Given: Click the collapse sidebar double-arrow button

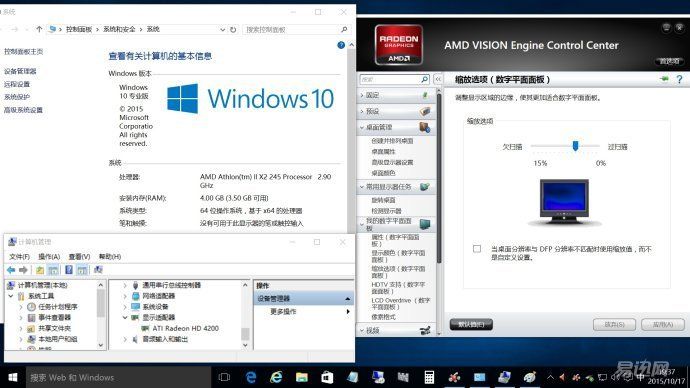Looking at the screenshot, I should tap(438, 79).
